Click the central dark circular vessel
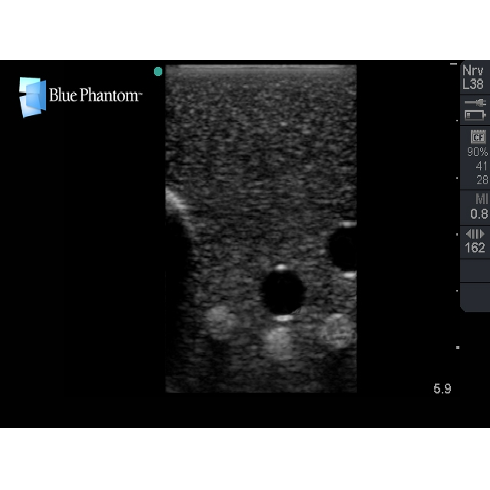This screenshot has height=490, width=490. click(x=283, y=292)
